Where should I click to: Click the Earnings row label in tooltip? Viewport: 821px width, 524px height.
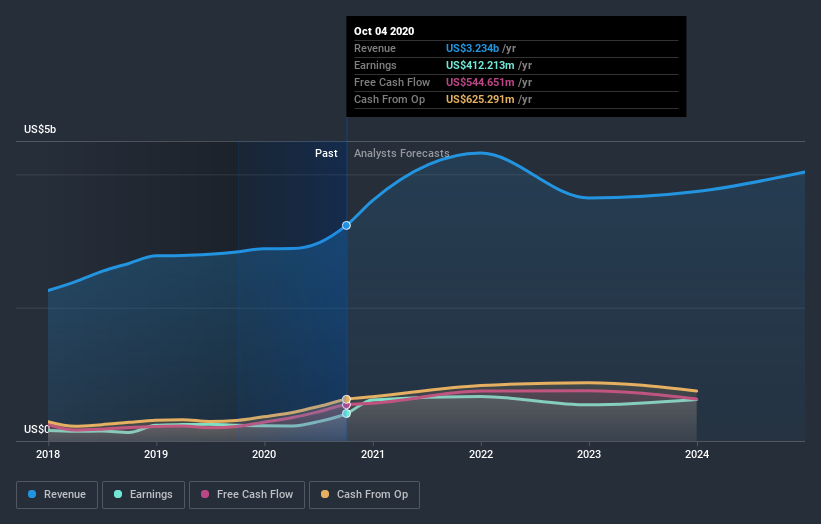(x=375, y=65)
